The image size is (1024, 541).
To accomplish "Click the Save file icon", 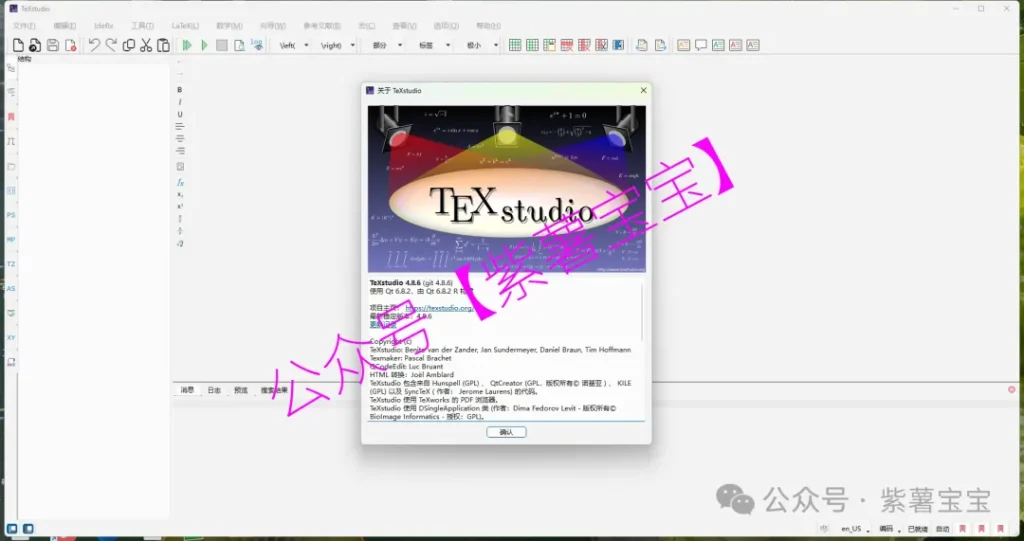I will click(52, 45).
